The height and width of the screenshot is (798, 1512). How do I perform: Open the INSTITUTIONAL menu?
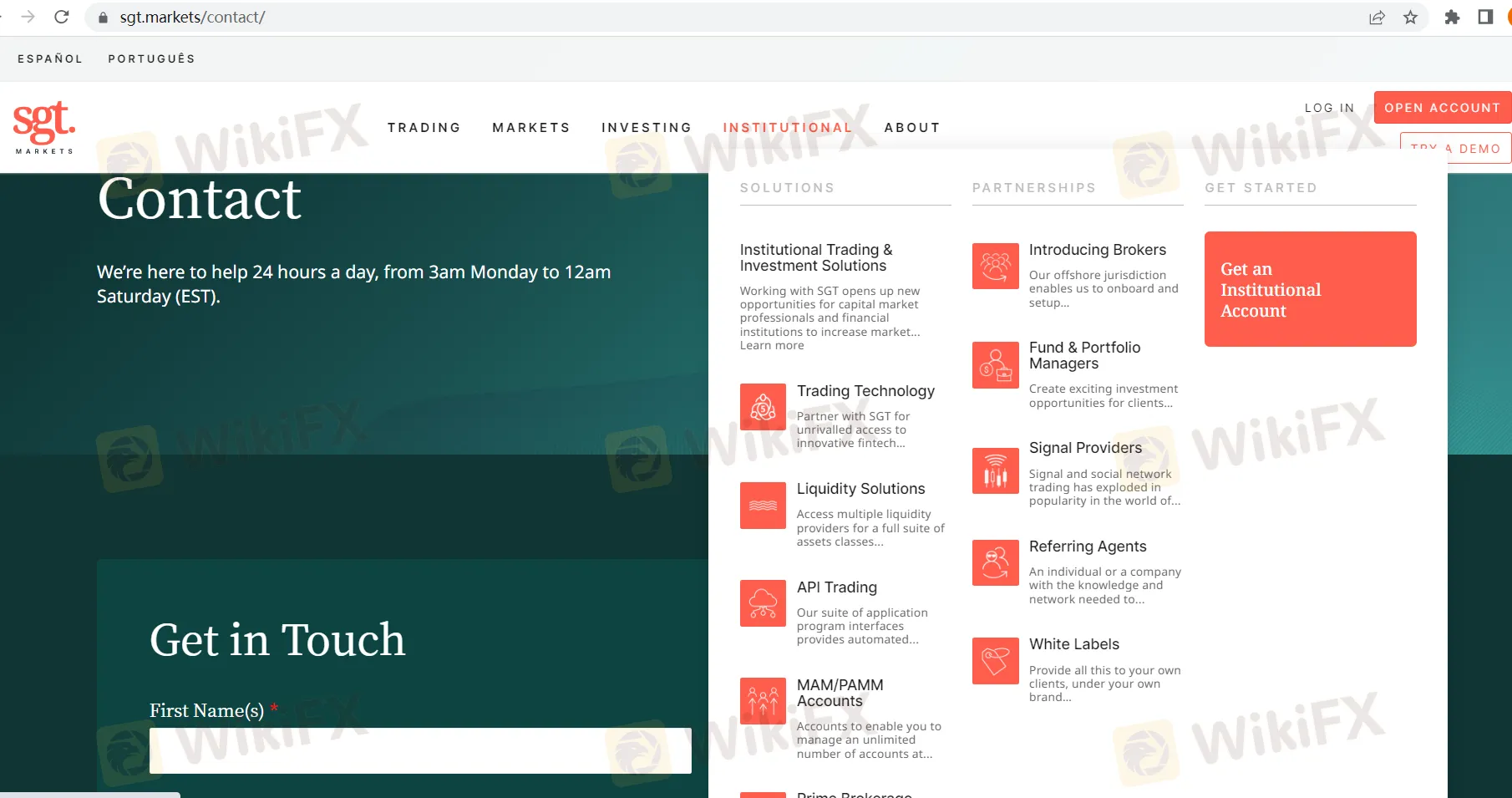point(788,128)
